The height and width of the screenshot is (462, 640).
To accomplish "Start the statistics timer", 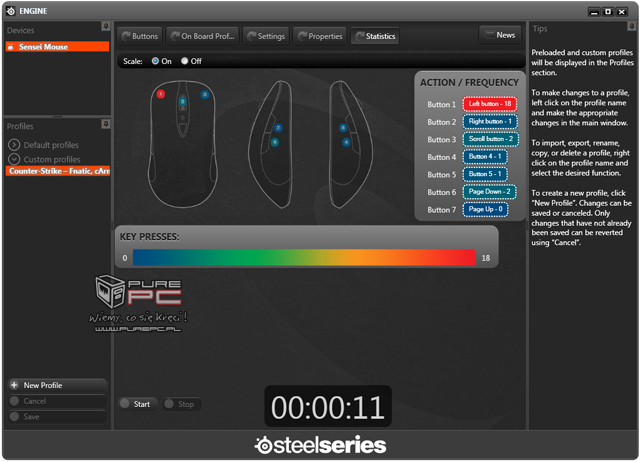I will coord(138,404).
